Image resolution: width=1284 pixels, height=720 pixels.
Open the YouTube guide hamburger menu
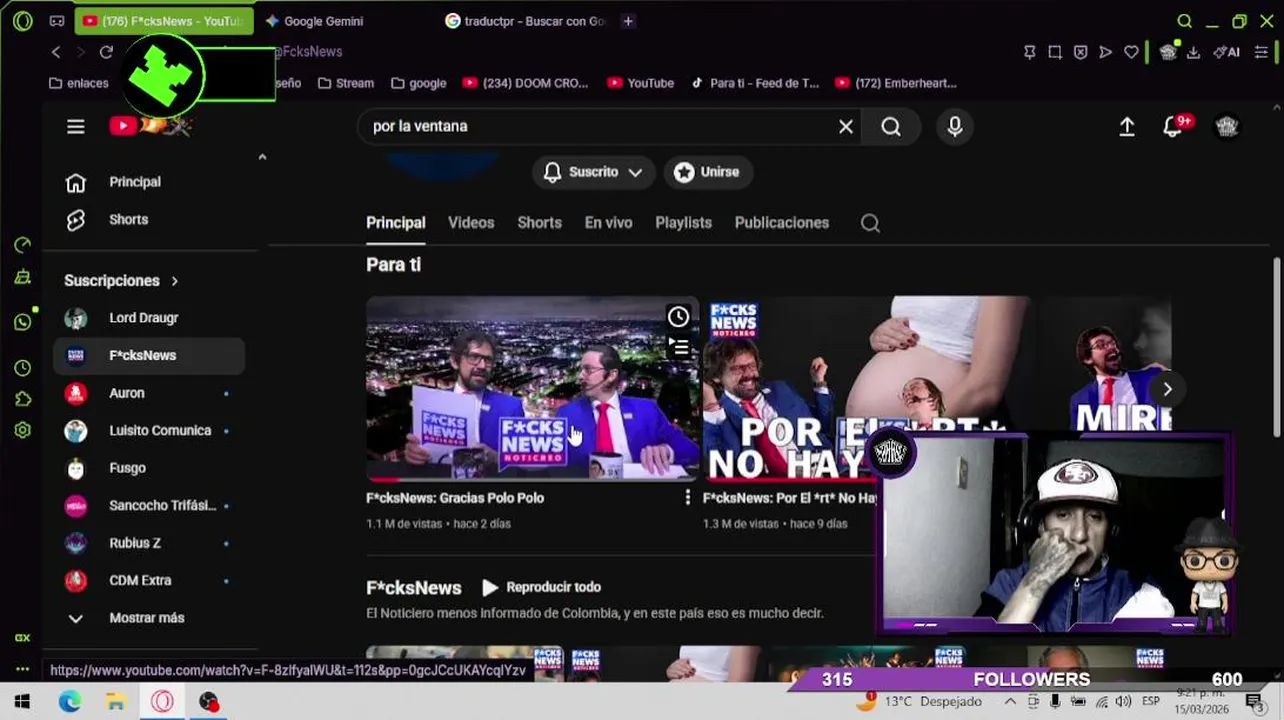pos(76,126)
